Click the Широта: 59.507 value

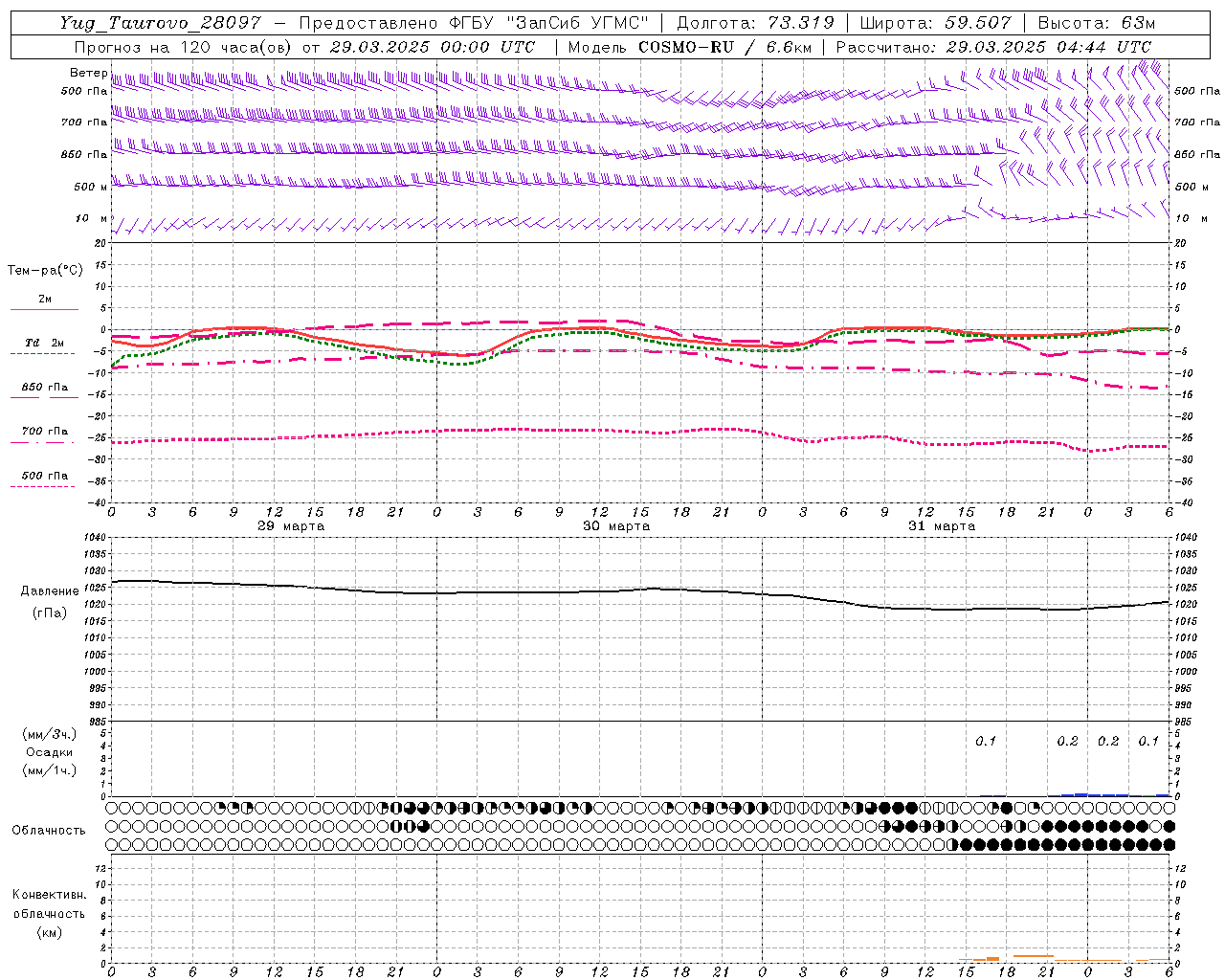pyautogui.click(x=936, y=23)
